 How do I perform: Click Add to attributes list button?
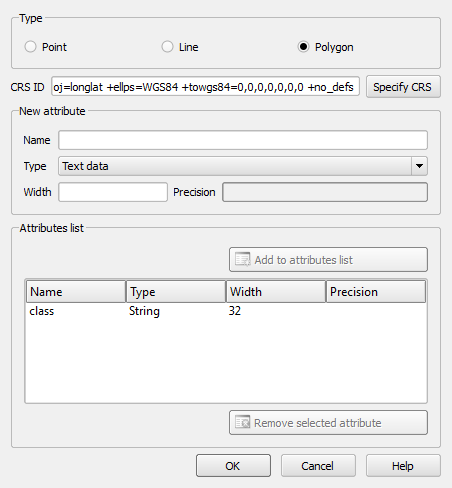[328, 259]
